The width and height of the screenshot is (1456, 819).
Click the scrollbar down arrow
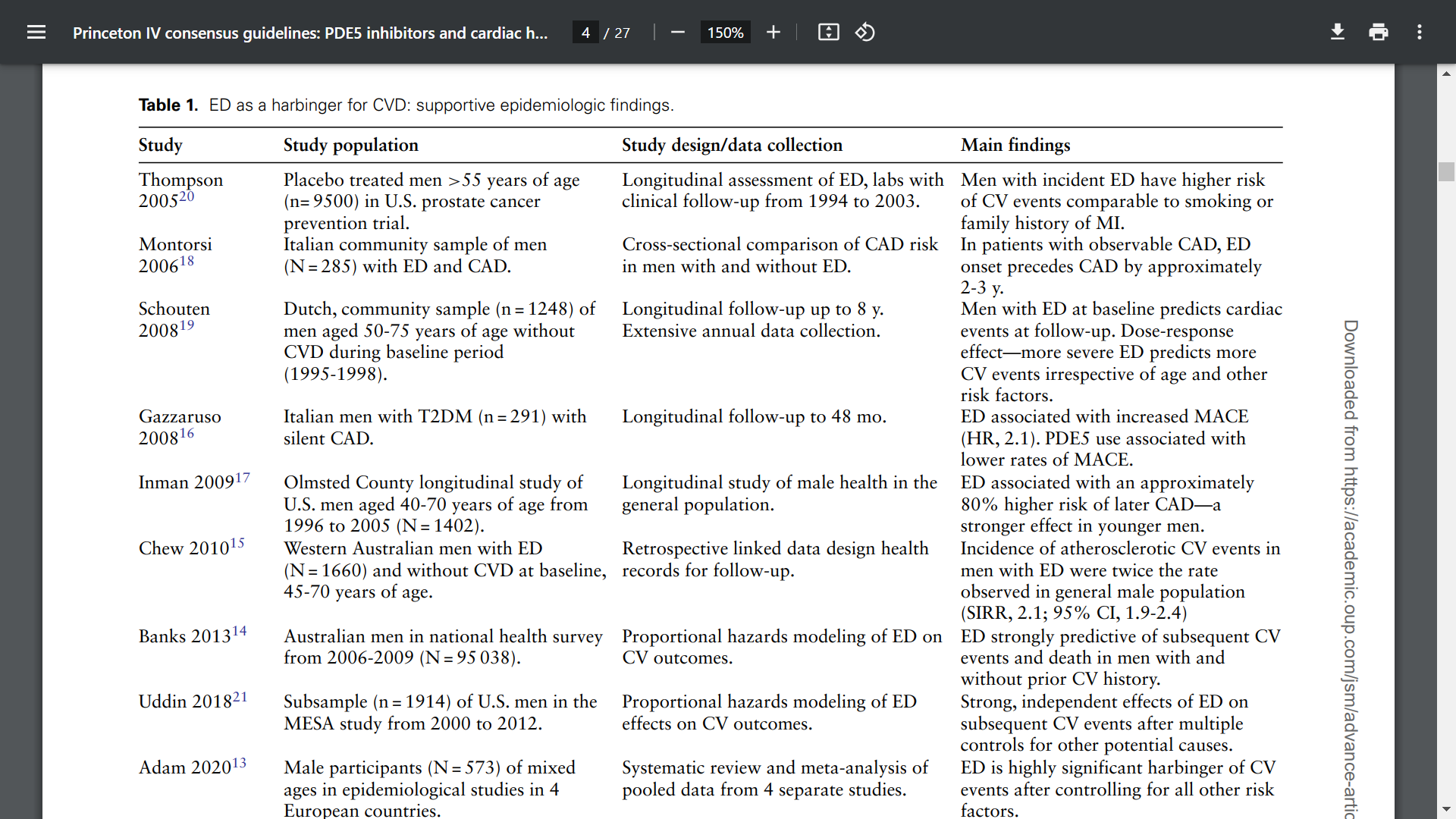pyautogui.click(x=1446, y=809)
